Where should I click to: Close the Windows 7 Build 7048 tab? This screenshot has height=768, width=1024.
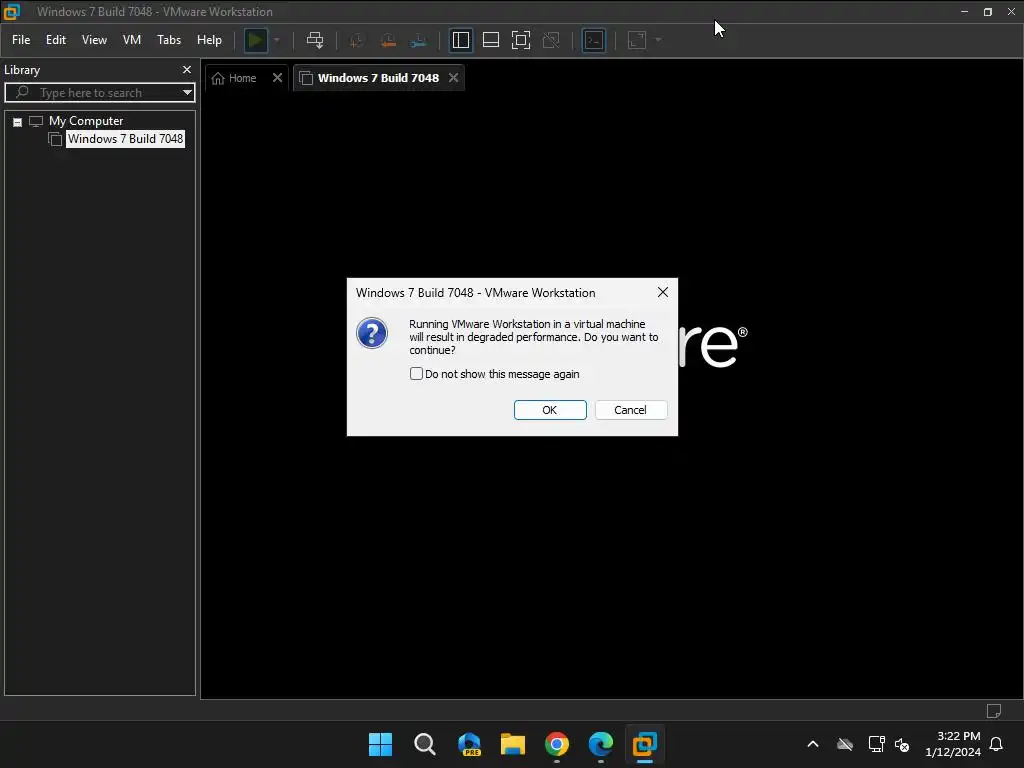pyautogui.click(x=453, y=78)
